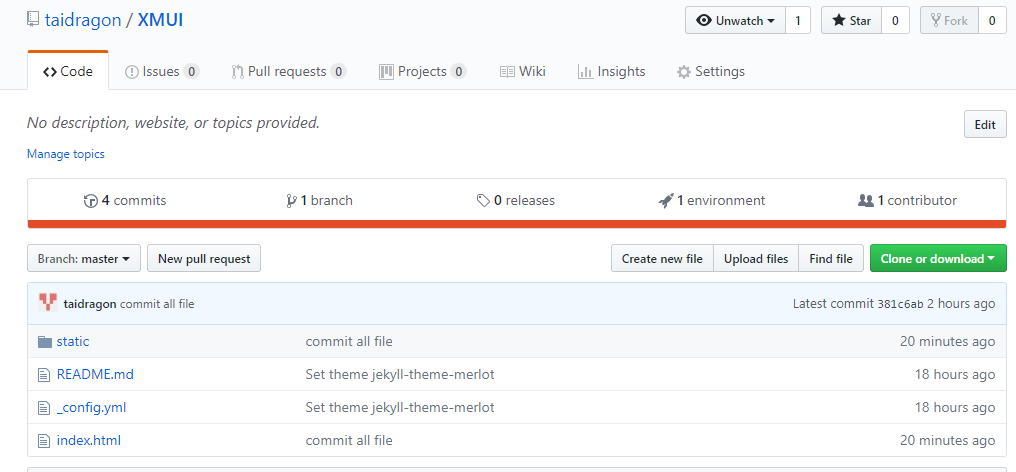
Task: Open the _config.yml row's 'Set theme jekyll-theme-merlot' commit message
Action: click(x=400, y=407)
